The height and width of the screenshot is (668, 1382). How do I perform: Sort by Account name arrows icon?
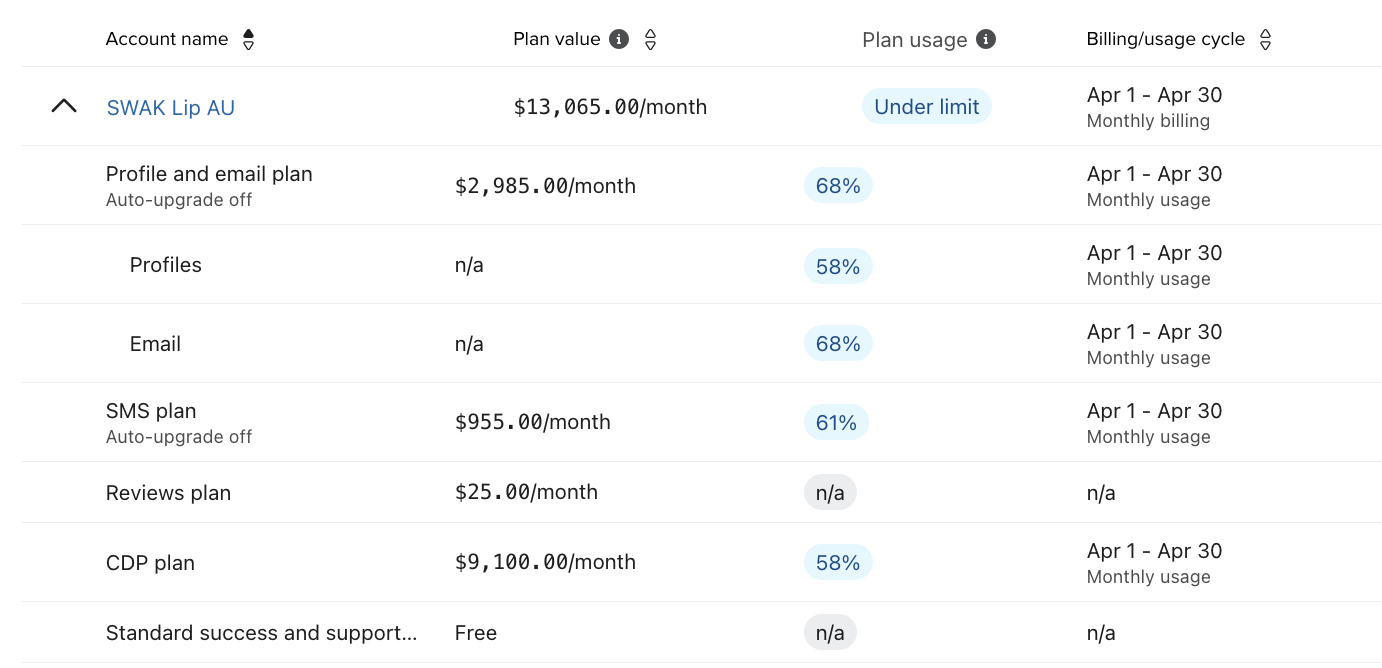click(249, 40)
